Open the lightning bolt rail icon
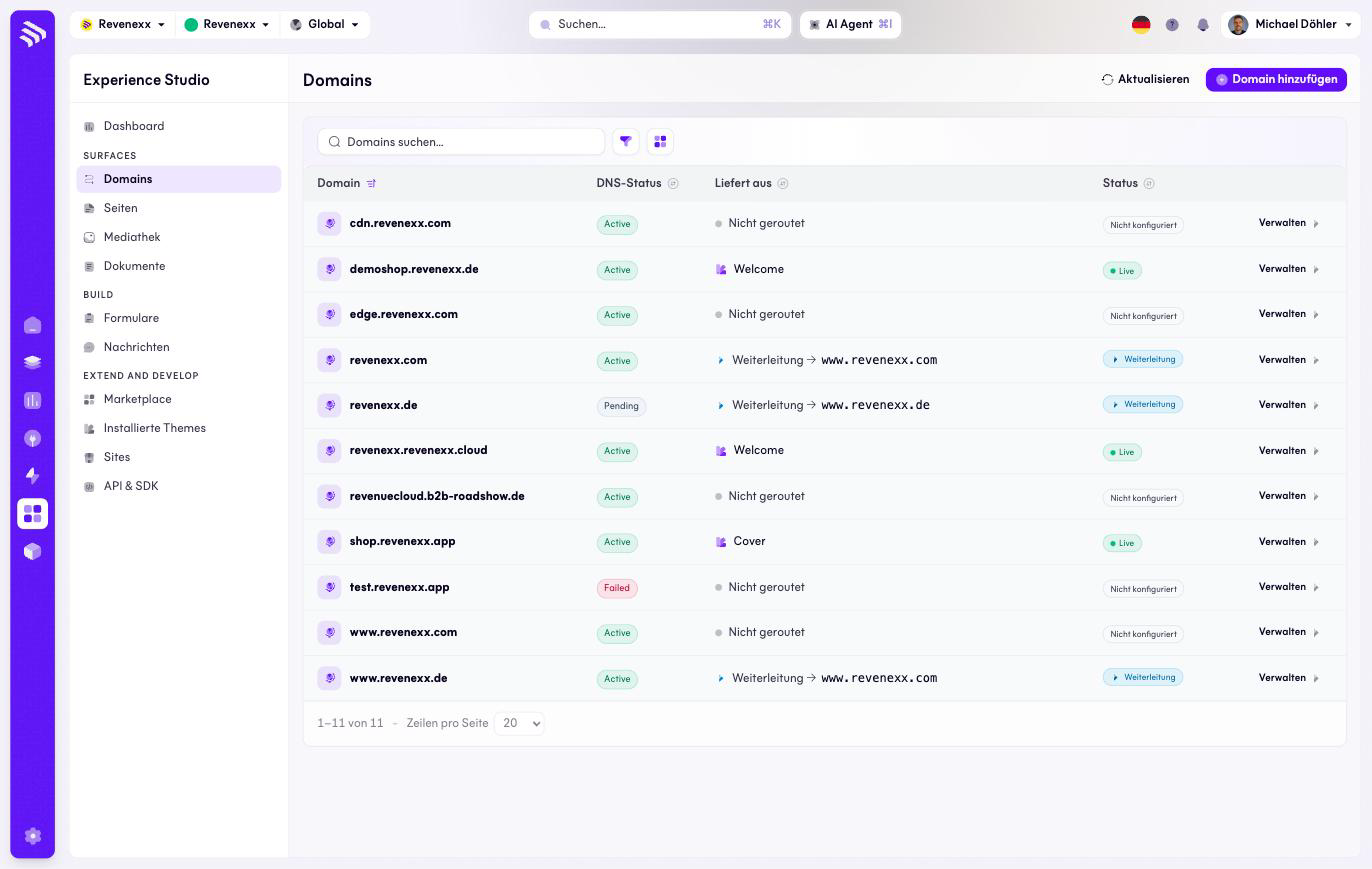The image size is (1372, 869). click(x=32, y=476)
